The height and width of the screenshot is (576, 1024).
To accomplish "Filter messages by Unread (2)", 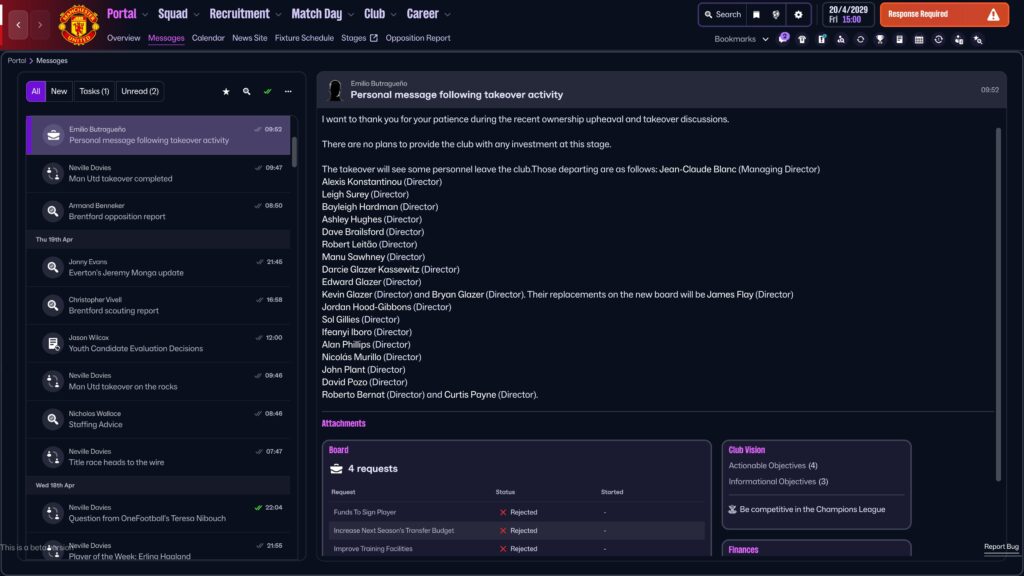I will (140, 91).
